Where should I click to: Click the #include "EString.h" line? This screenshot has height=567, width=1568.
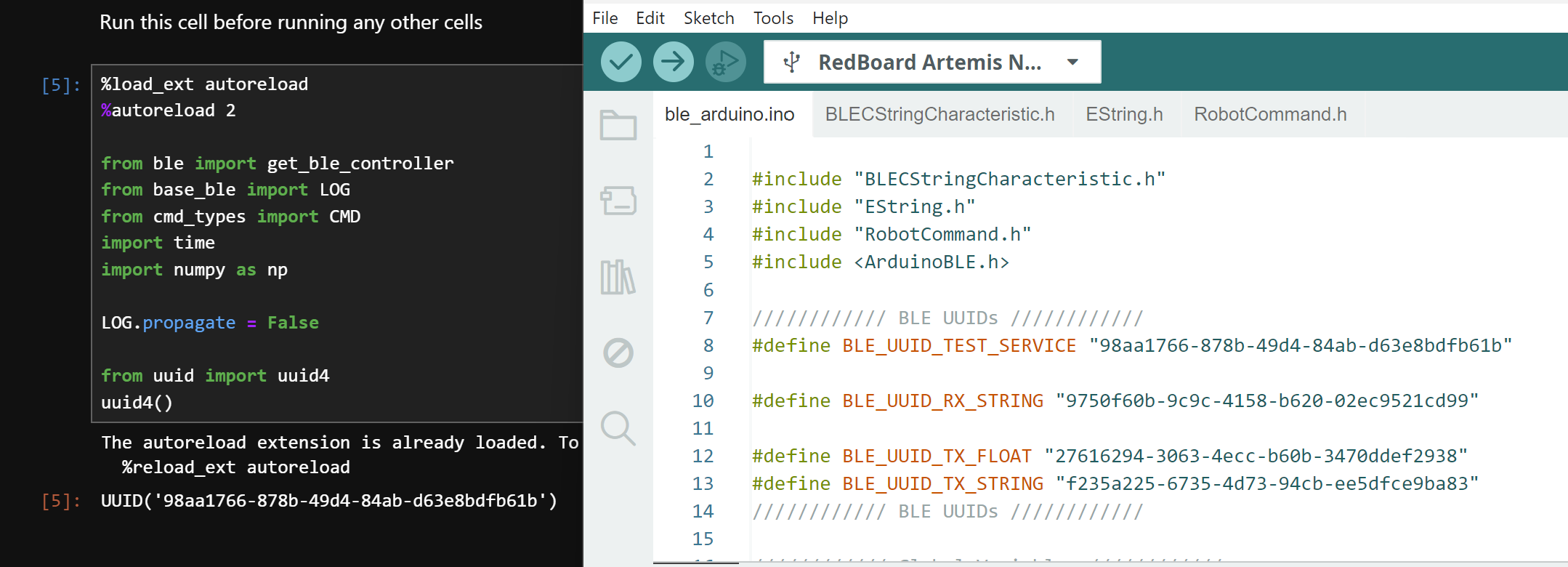[x=864, y=206]
